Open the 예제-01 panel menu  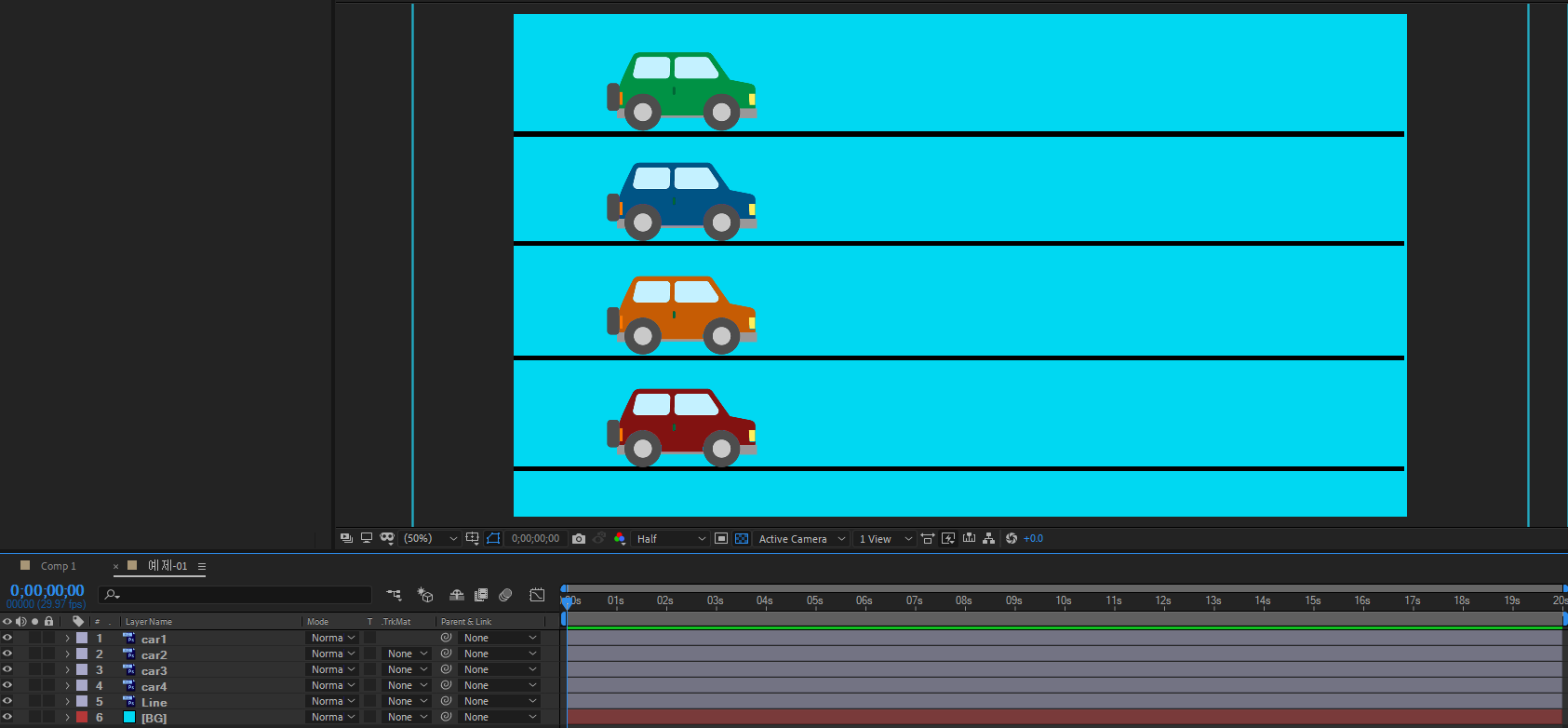[201, 566]
